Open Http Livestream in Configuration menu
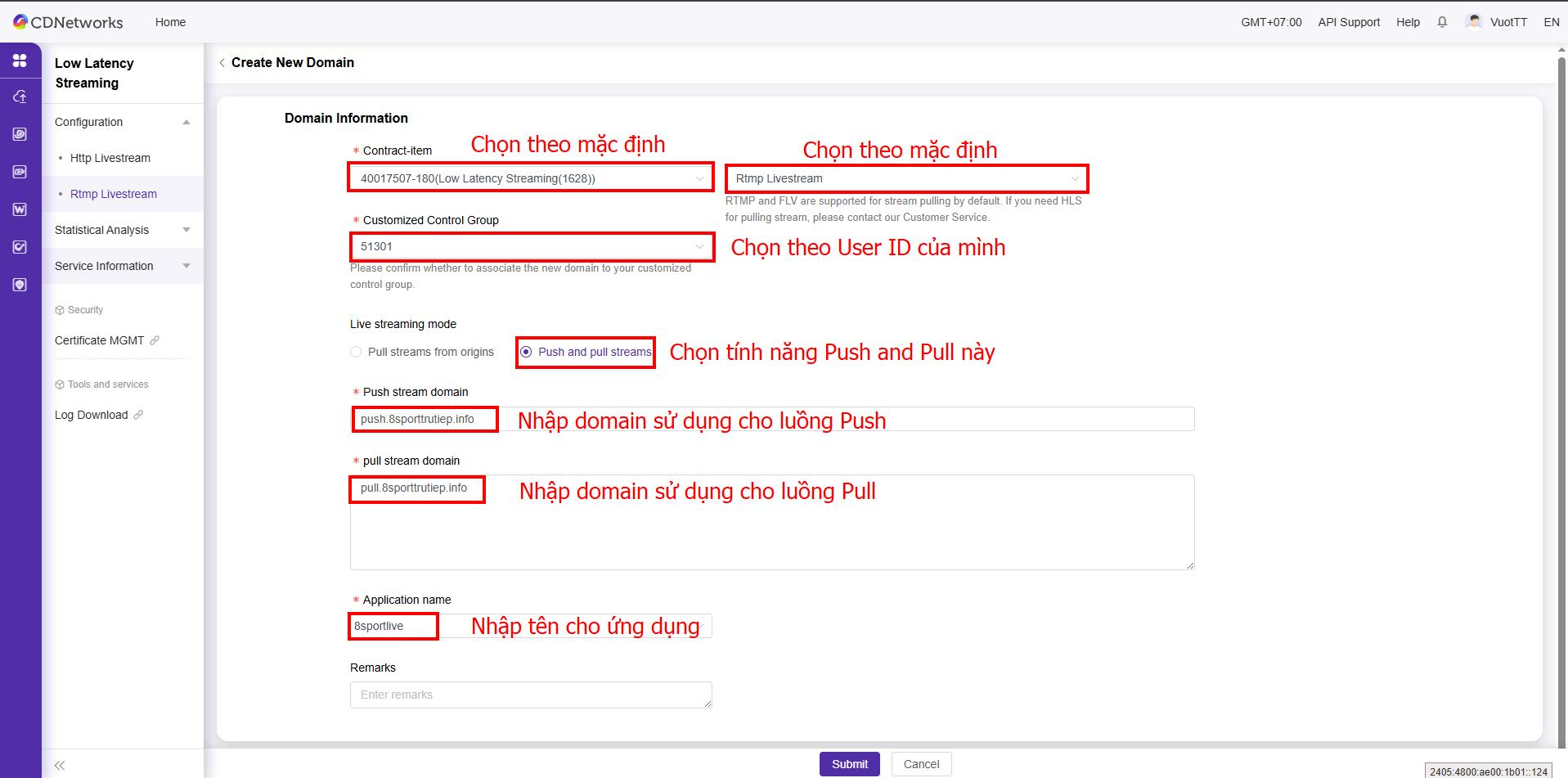 tap(110, 158)
